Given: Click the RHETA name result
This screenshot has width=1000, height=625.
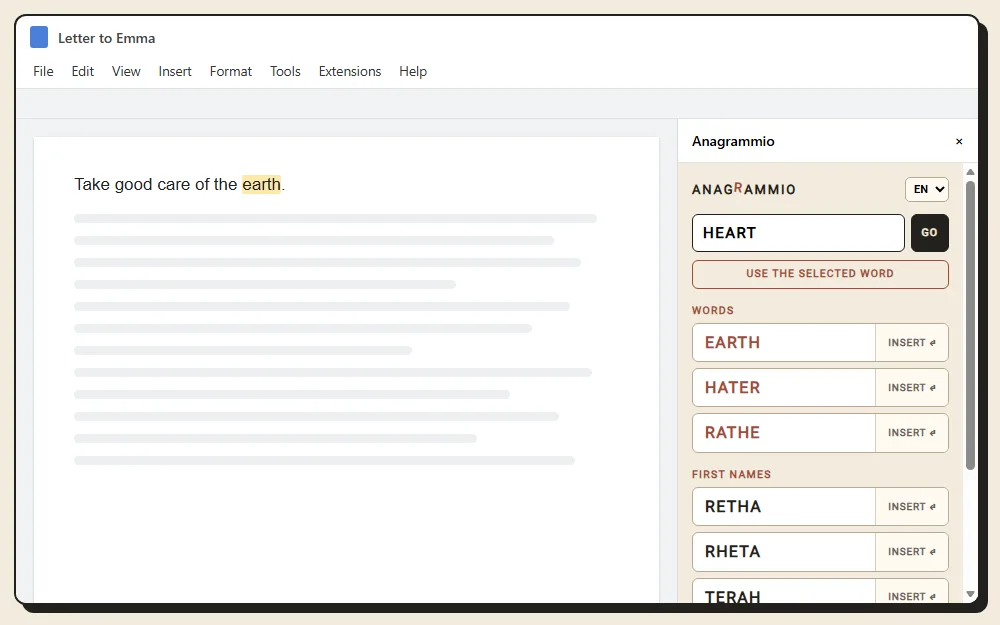Looking at the screenshot, I should tap(732, 552).
